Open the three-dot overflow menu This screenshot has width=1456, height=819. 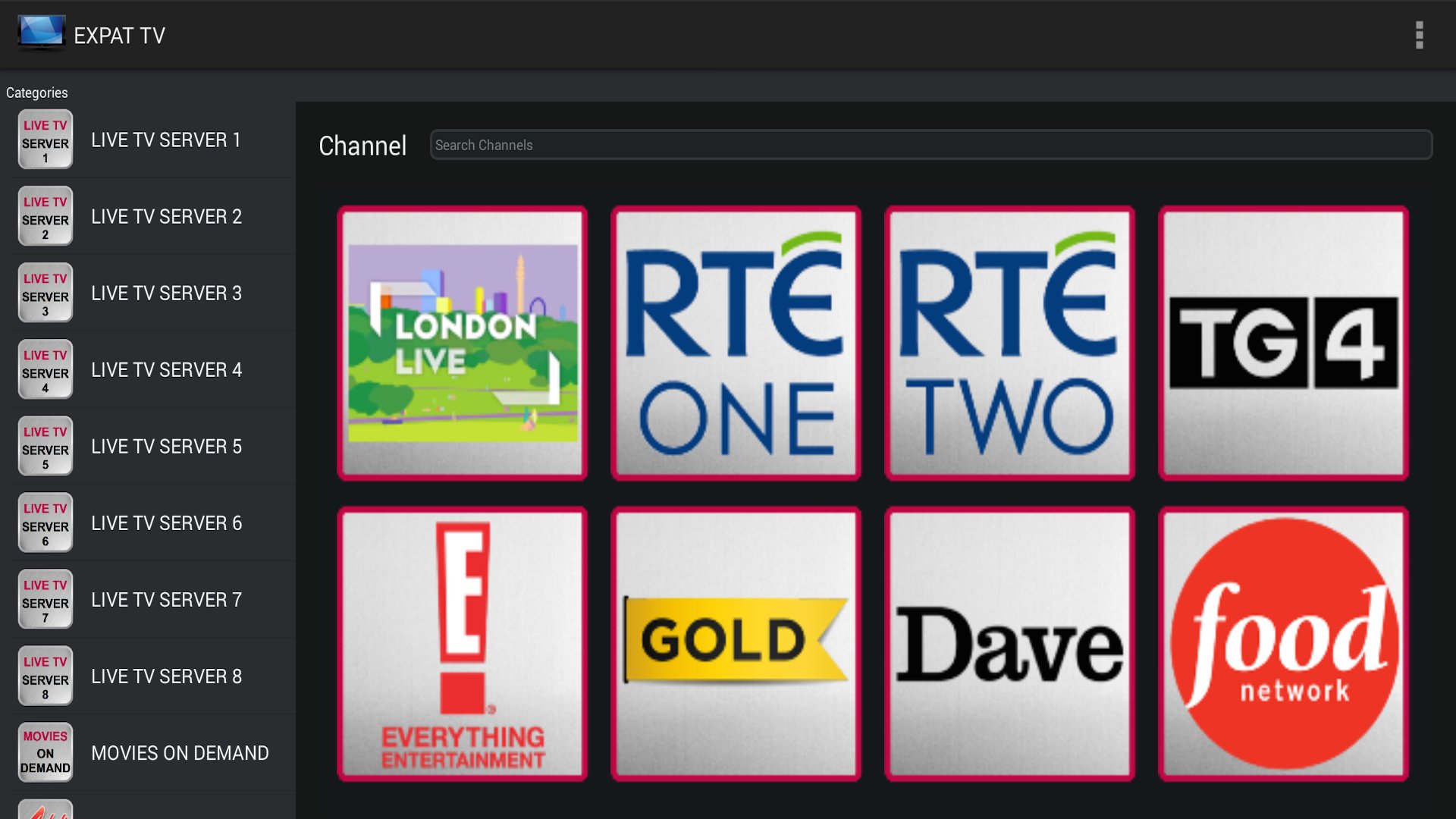tap(1419, 35)
